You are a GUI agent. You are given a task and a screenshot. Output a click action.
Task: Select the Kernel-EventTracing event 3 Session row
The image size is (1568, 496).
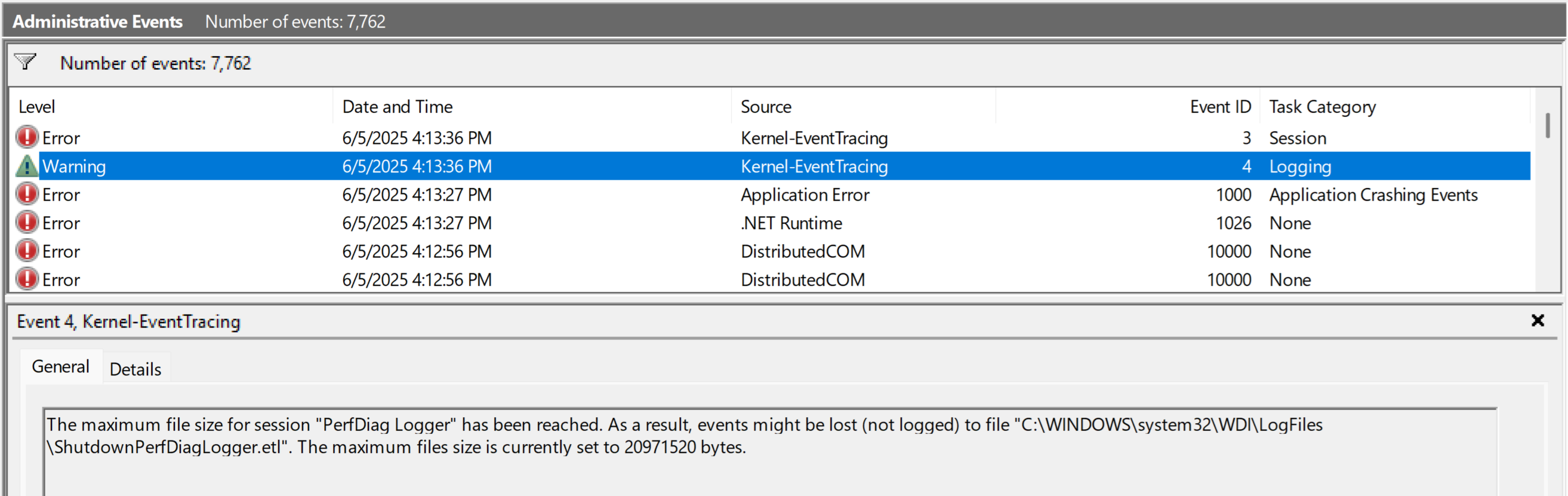tap(813, 138)
